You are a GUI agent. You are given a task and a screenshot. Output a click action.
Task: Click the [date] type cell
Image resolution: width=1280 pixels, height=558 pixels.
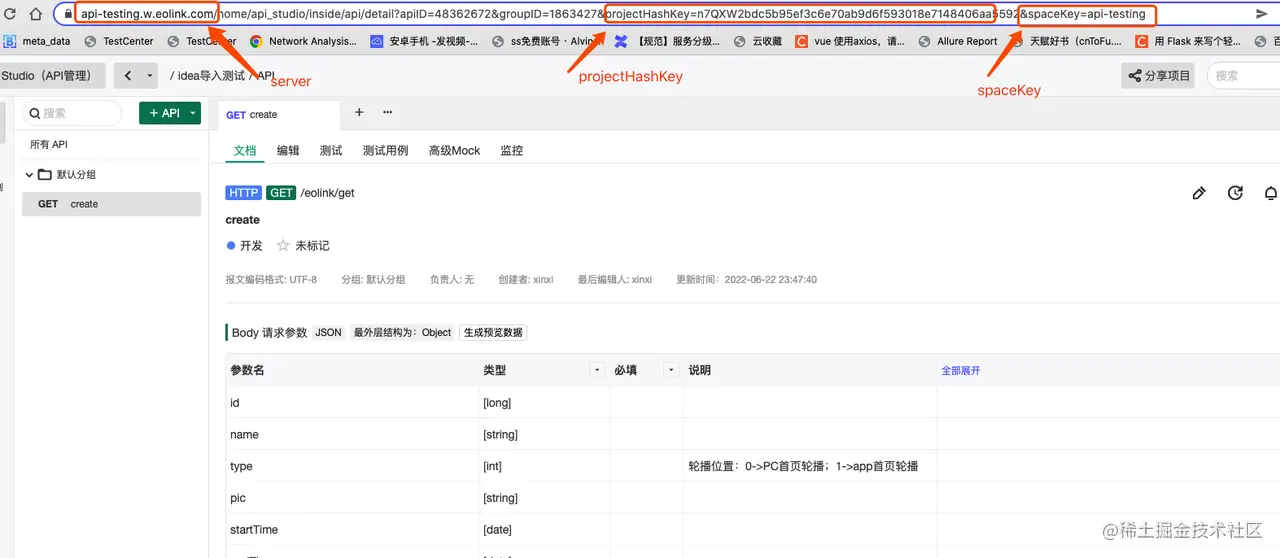497,529
